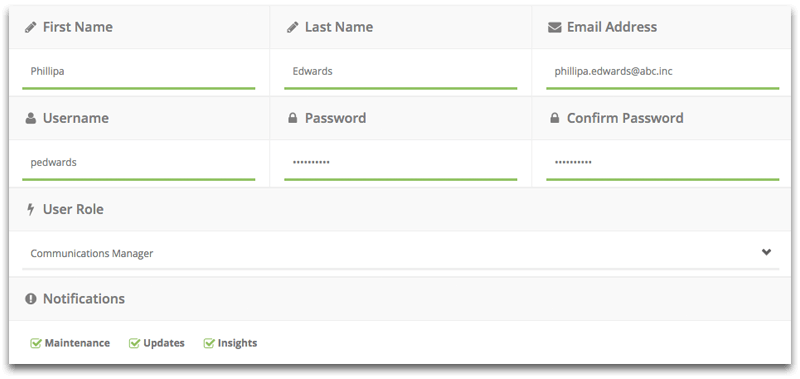The height and width of the screenshot is (379, 800).
Task: Click the pencil icon beside Last Name
Action: 292,27
